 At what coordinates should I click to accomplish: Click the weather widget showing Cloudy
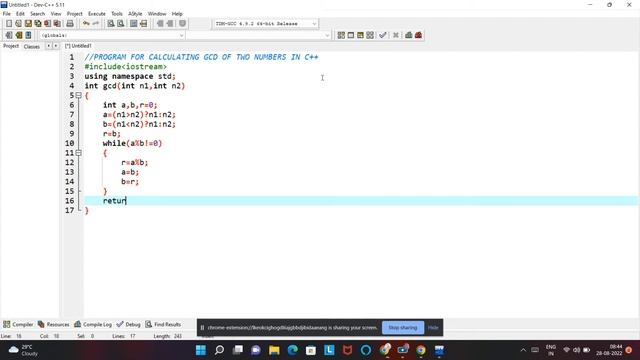click(x=24, y=350)
